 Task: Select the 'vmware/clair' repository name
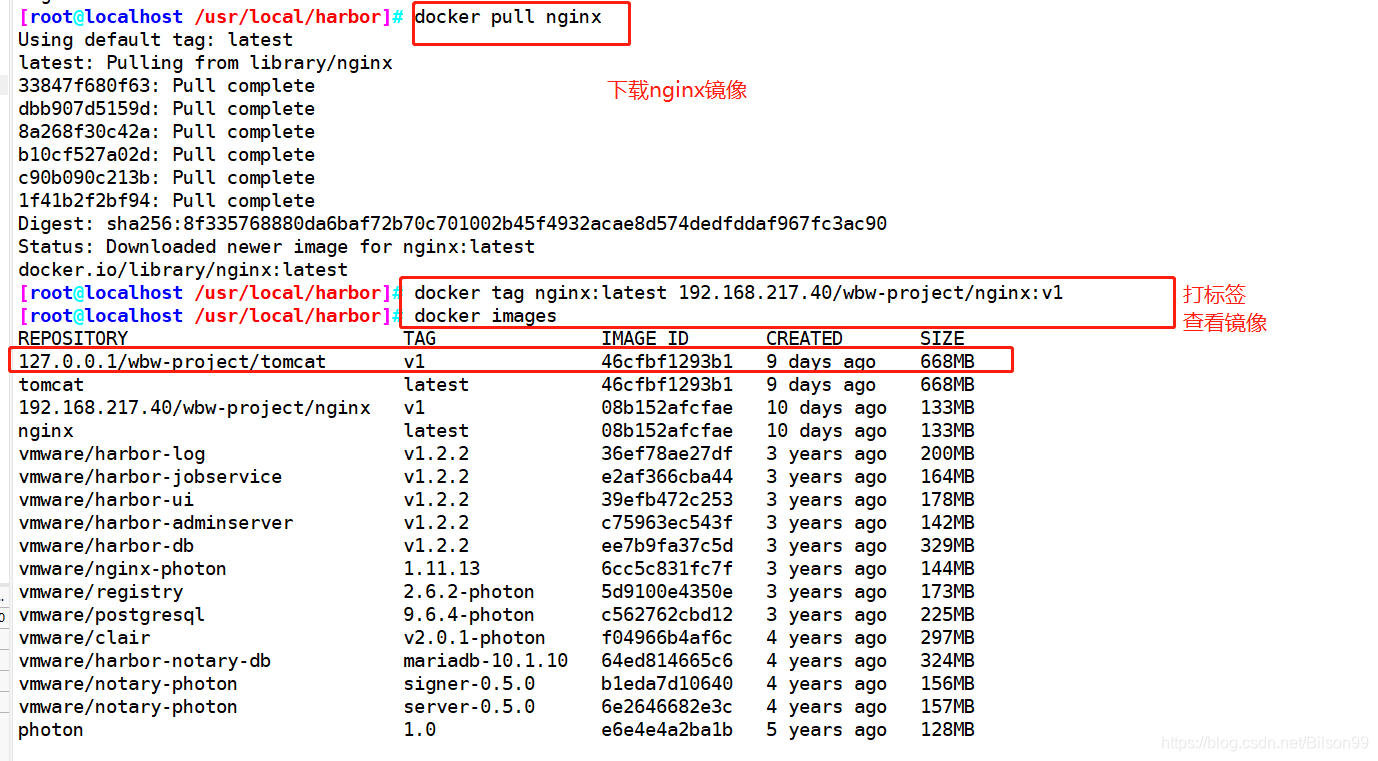pyautogui.click(x=84, y=638)
